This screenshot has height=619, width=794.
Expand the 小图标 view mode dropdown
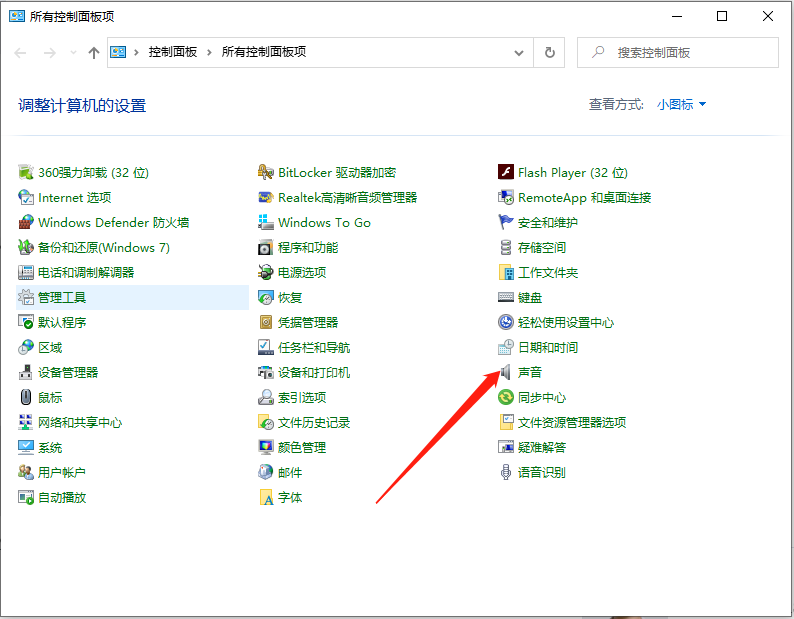[682, 104]
